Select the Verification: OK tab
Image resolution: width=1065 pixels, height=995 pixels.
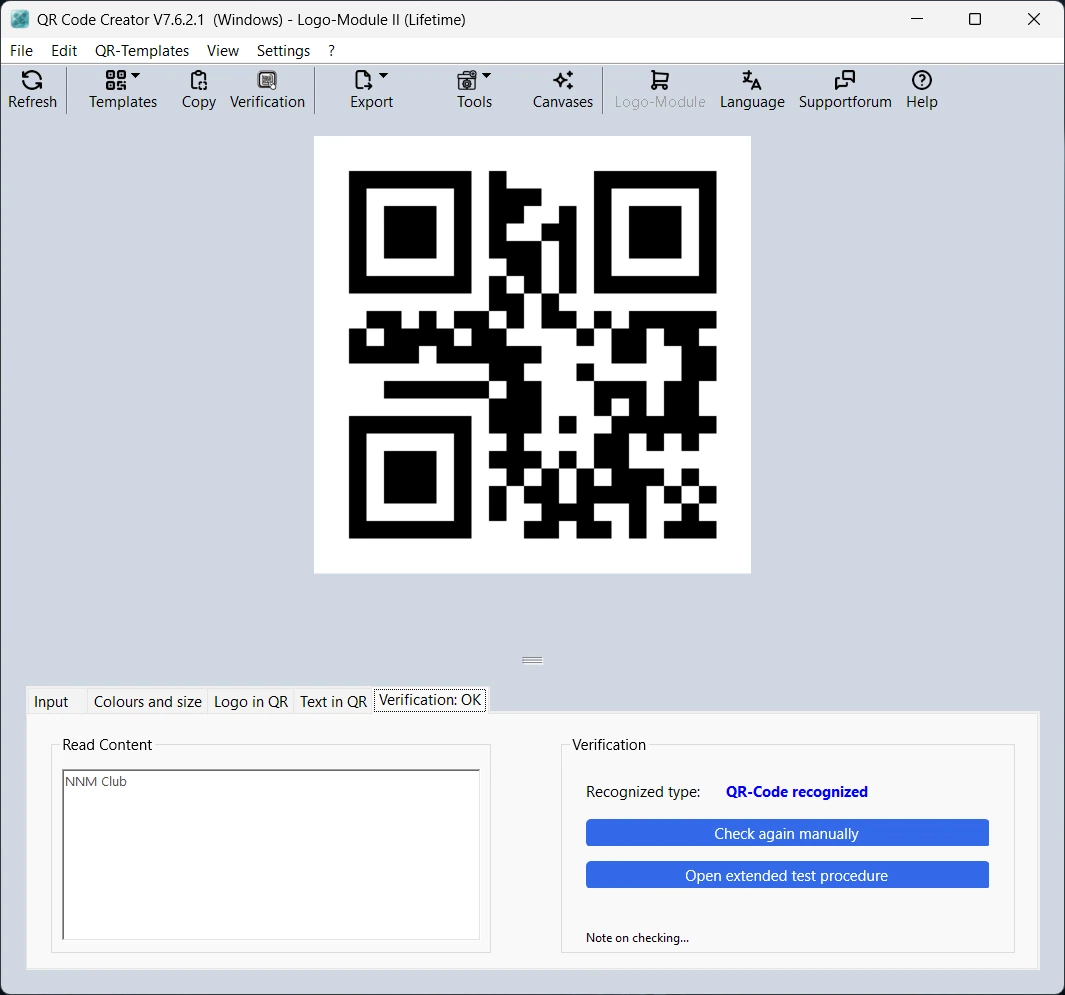(430, 700)
